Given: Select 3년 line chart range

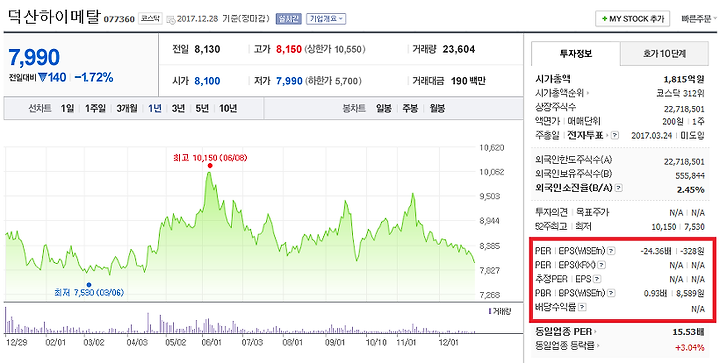Looking at the screenshot, I should tap(178, 109).
